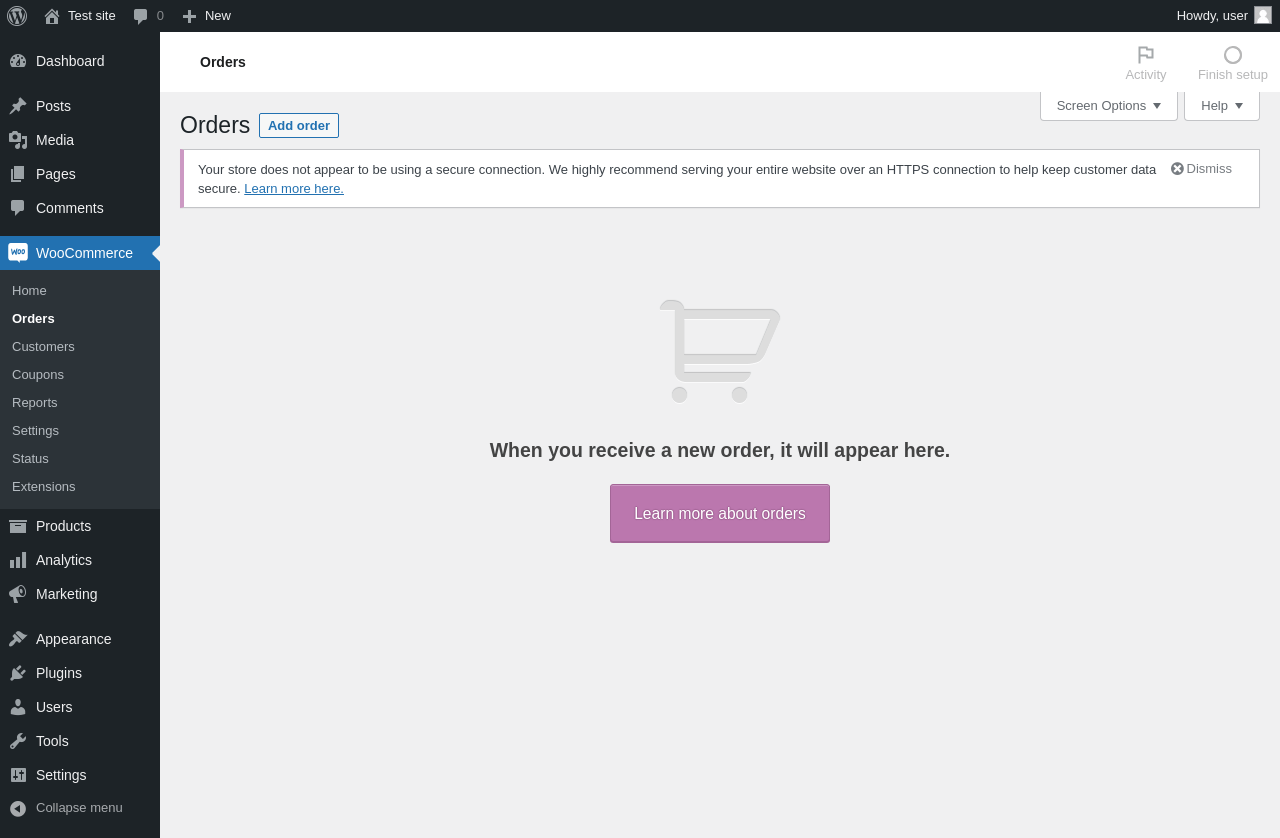Open WooCommerce Home submenu item
Image resolution: width=1280 pixels, height=838 pixels.
[x=30, y=291]
